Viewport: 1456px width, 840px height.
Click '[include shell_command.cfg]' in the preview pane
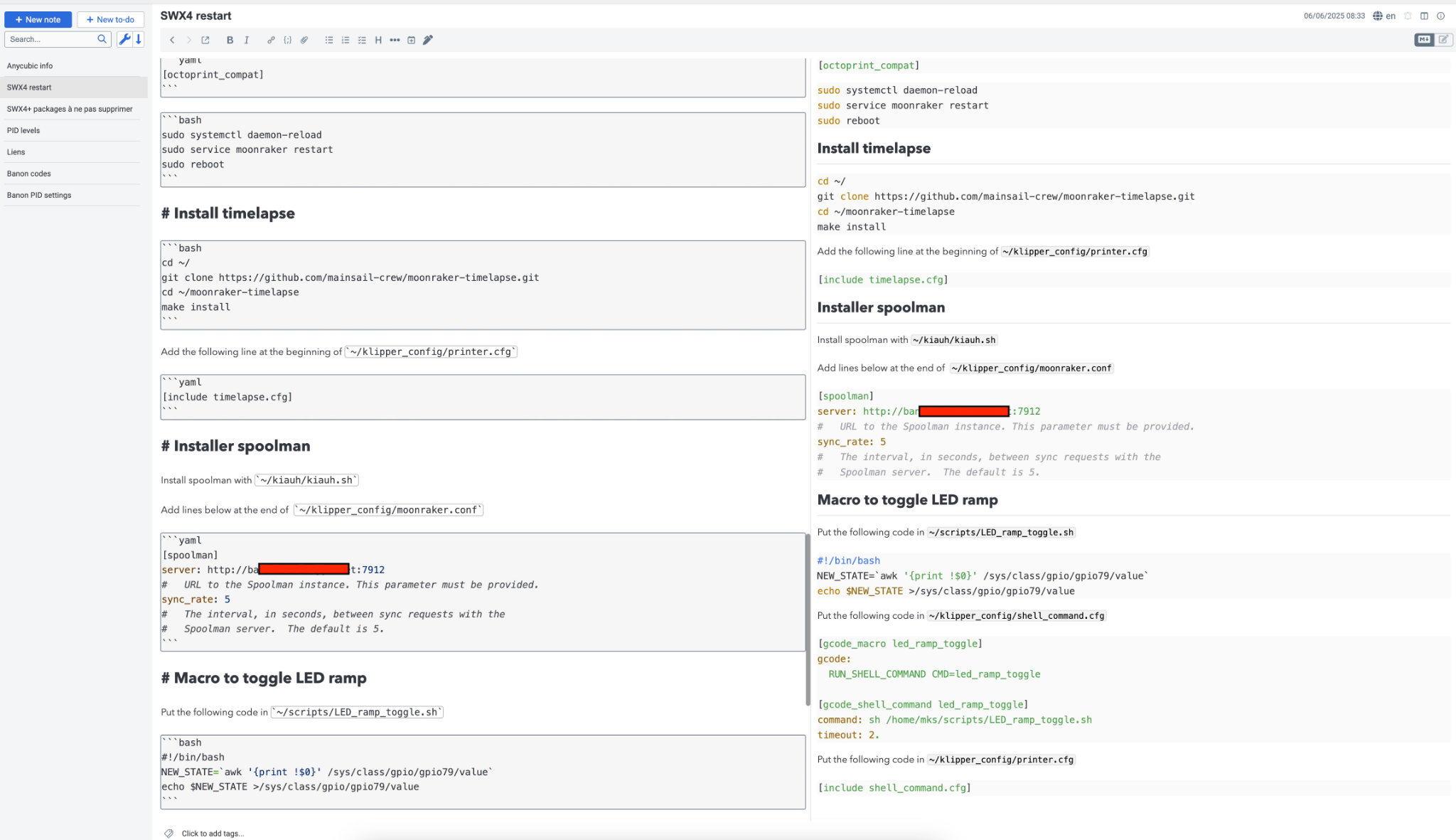[894, 787]
